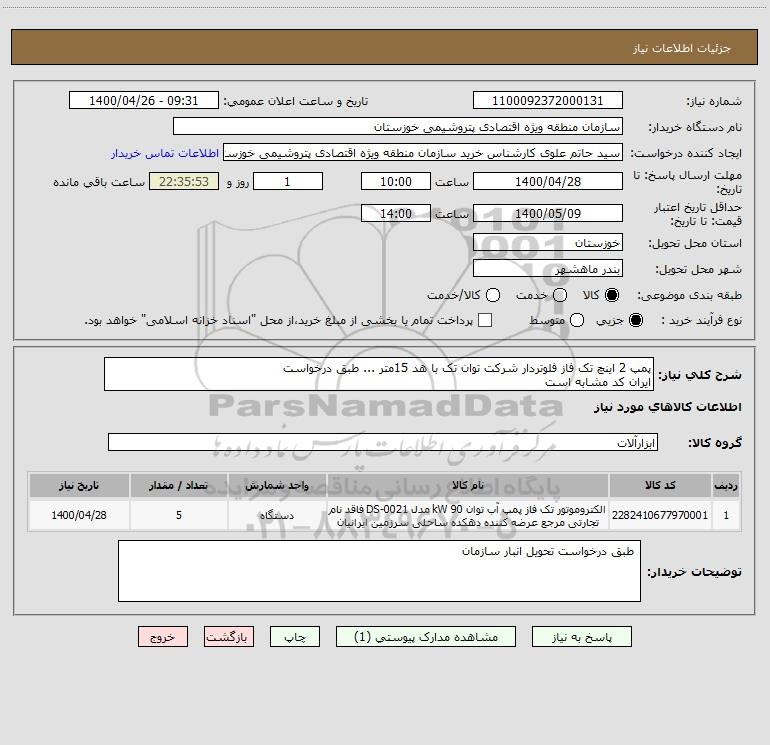Click the شرح کلی نیاز description box
Viewport: 770px width, 745px height.
click(379, 374)
